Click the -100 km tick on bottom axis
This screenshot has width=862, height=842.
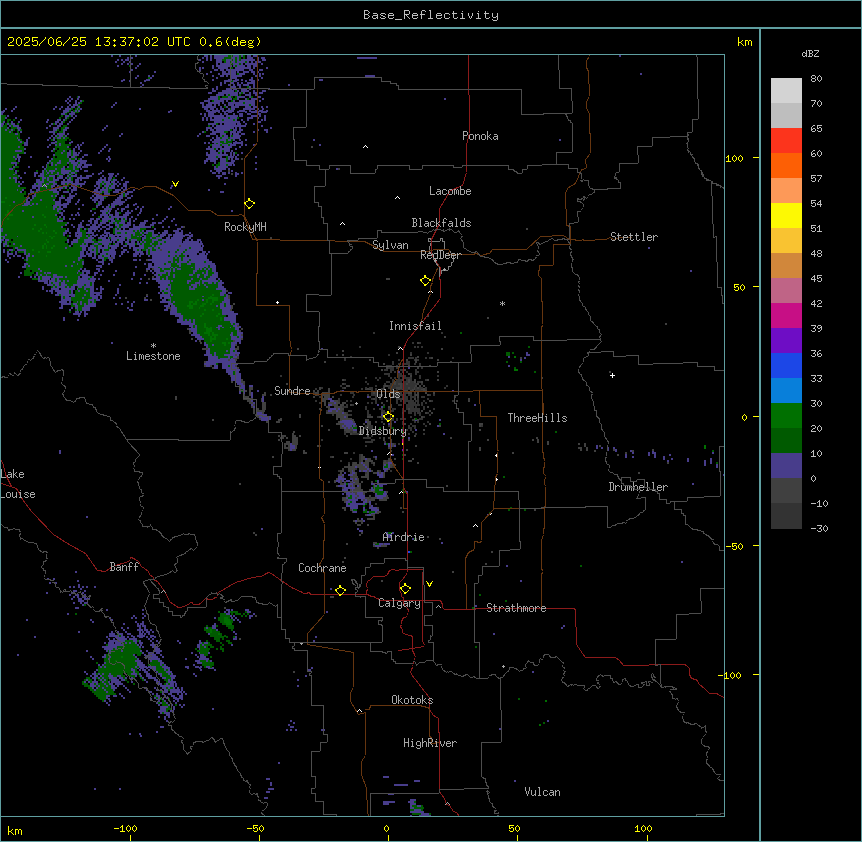[x=125, y=828]
